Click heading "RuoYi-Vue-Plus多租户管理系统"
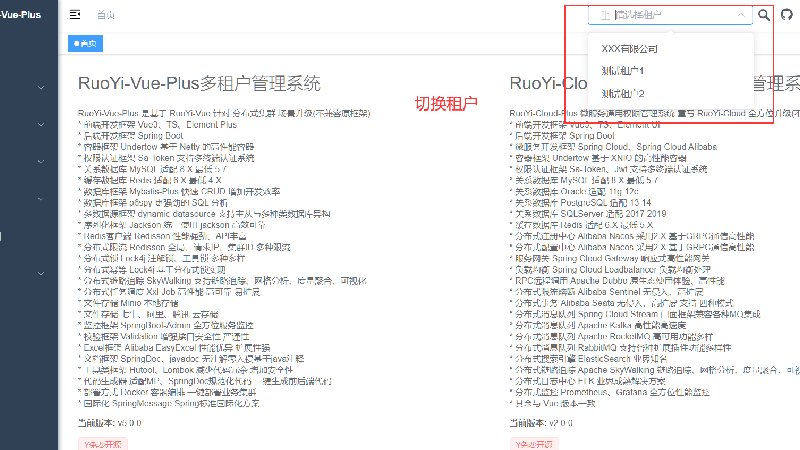The image size is (800, 450). [x=199, y=83]
